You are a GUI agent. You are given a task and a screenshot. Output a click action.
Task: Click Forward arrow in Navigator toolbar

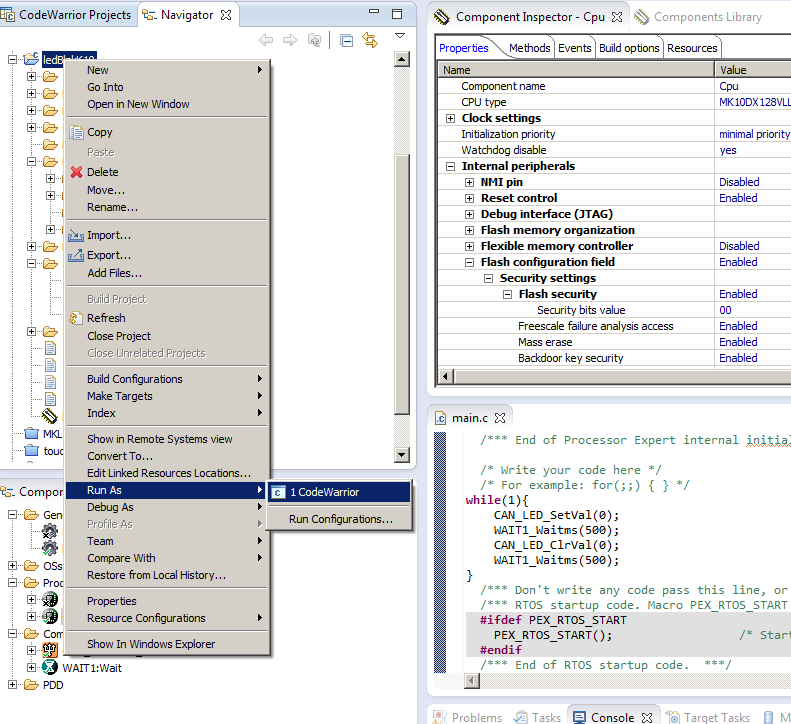290,40
